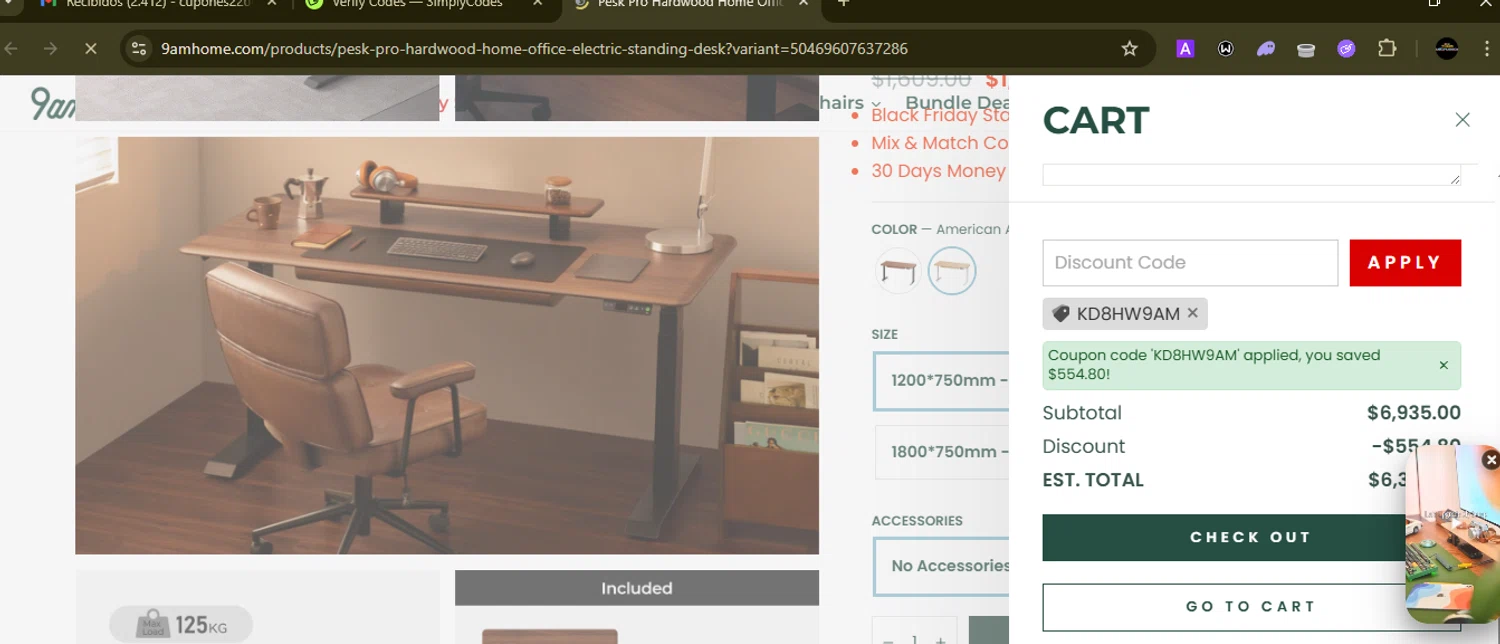Click the Subtotal $6,935.00 amount
1500x644 pixels.
pos(1413,413)
